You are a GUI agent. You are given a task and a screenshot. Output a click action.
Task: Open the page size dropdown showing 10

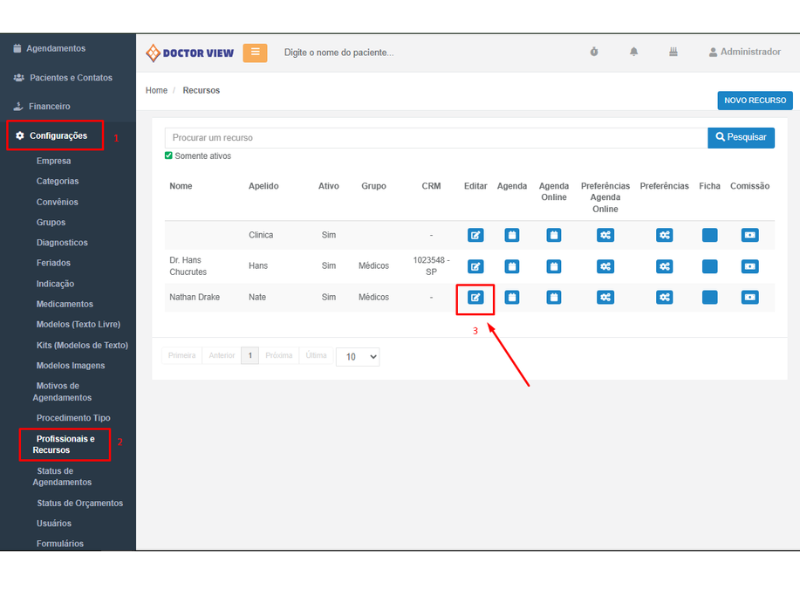pos(358,357)
